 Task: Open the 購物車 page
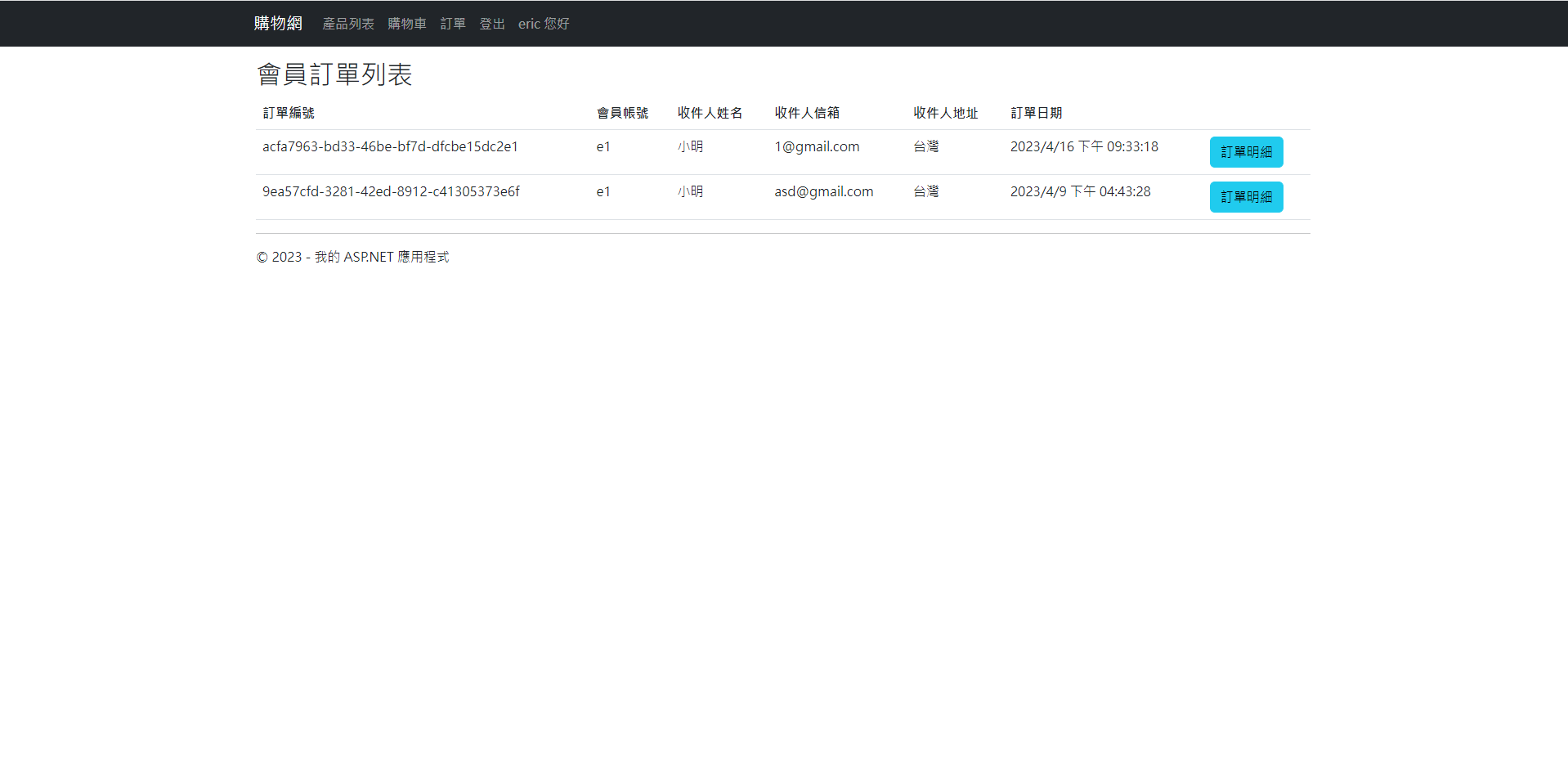point(407,24)
